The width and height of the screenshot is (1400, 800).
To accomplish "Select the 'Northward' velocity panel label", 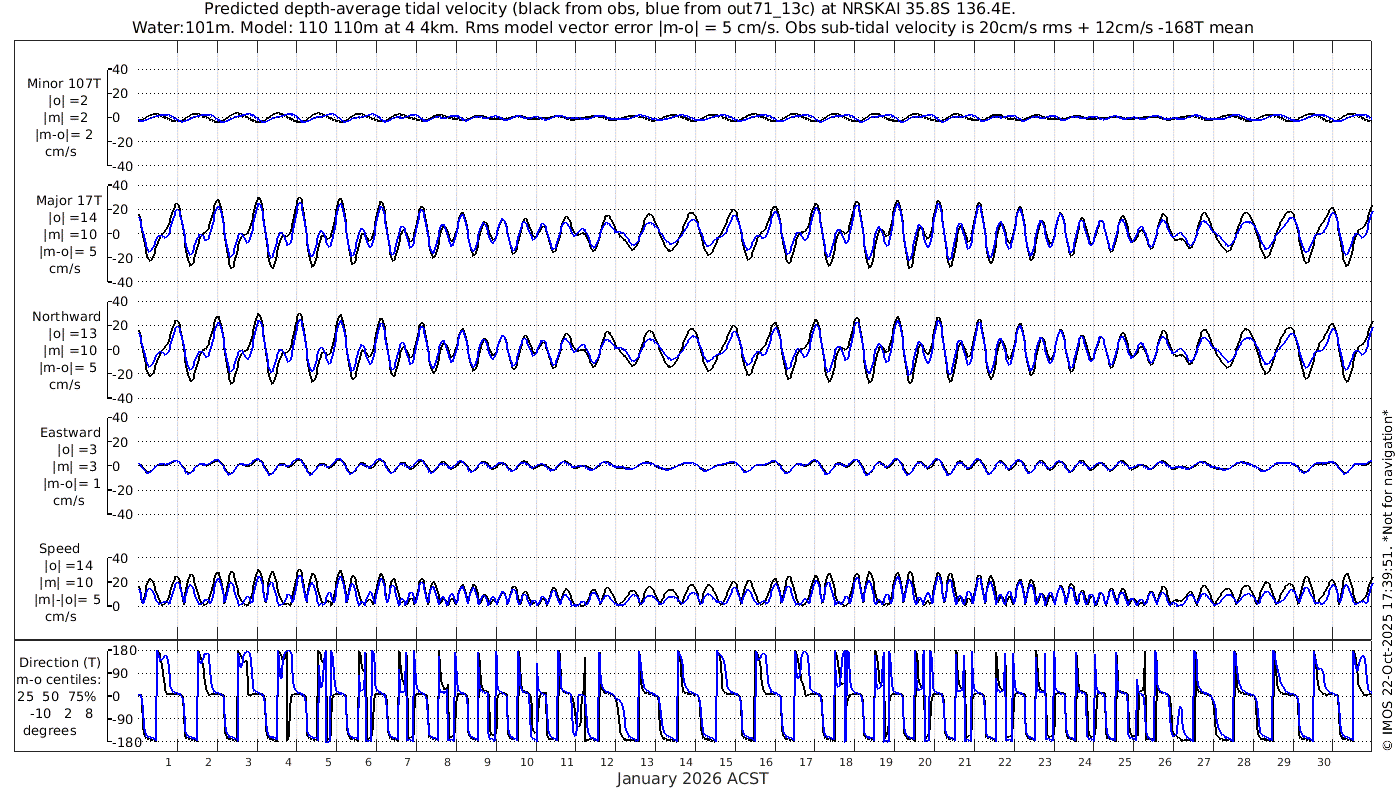I will 66,316.
